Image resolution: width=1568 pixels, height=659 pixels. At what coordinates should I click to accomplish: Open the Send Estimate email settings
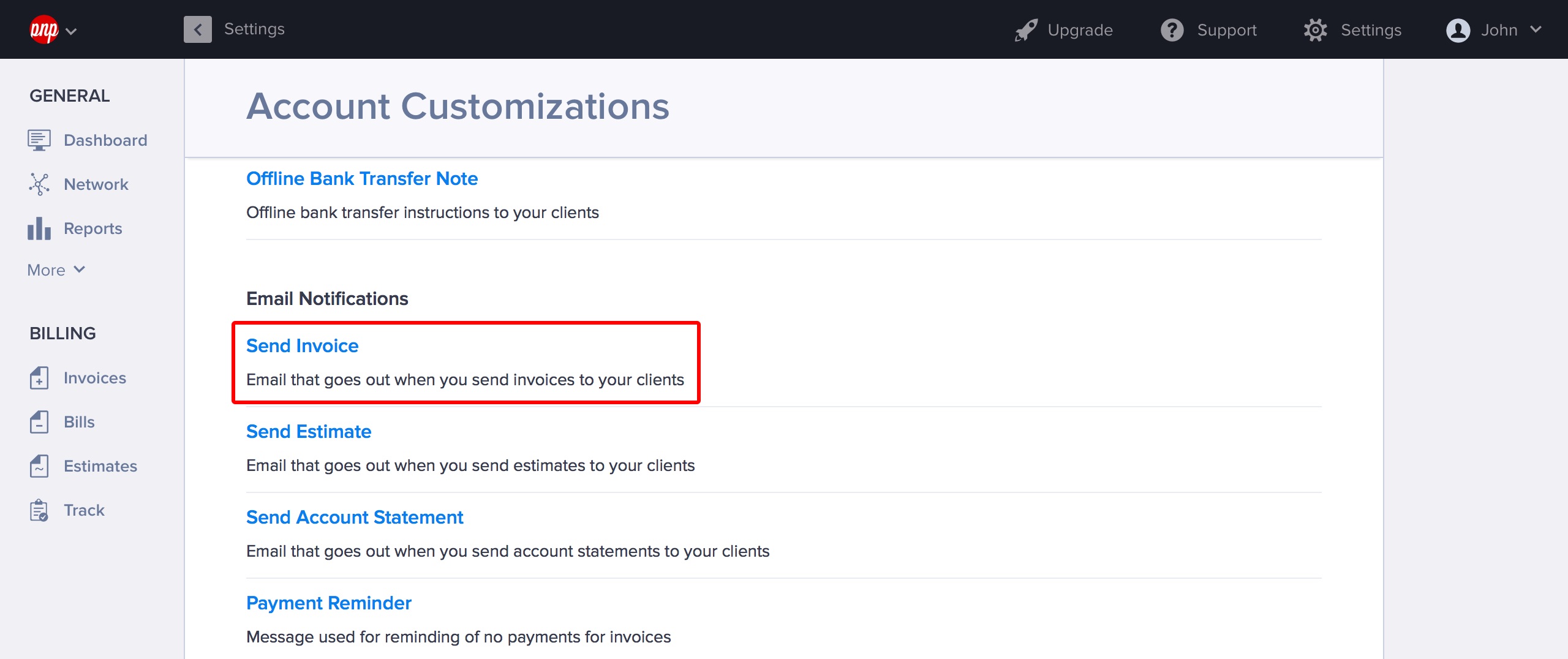pyautogui.click(x=309, y=432)
